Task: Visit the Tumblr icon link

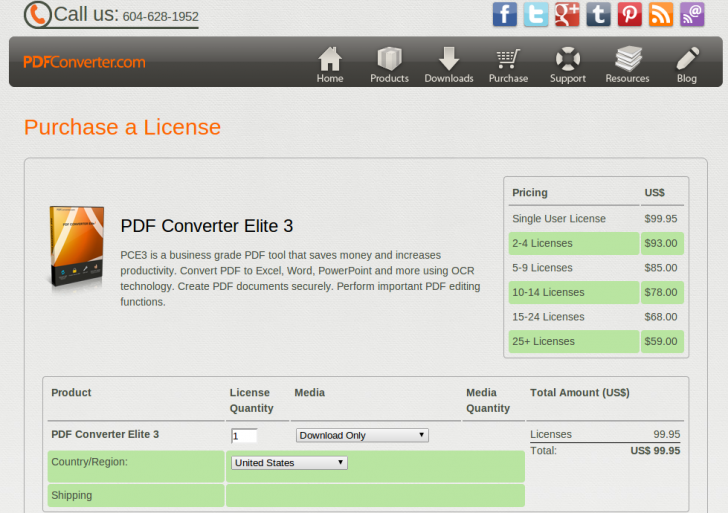Action: [598, 14]
